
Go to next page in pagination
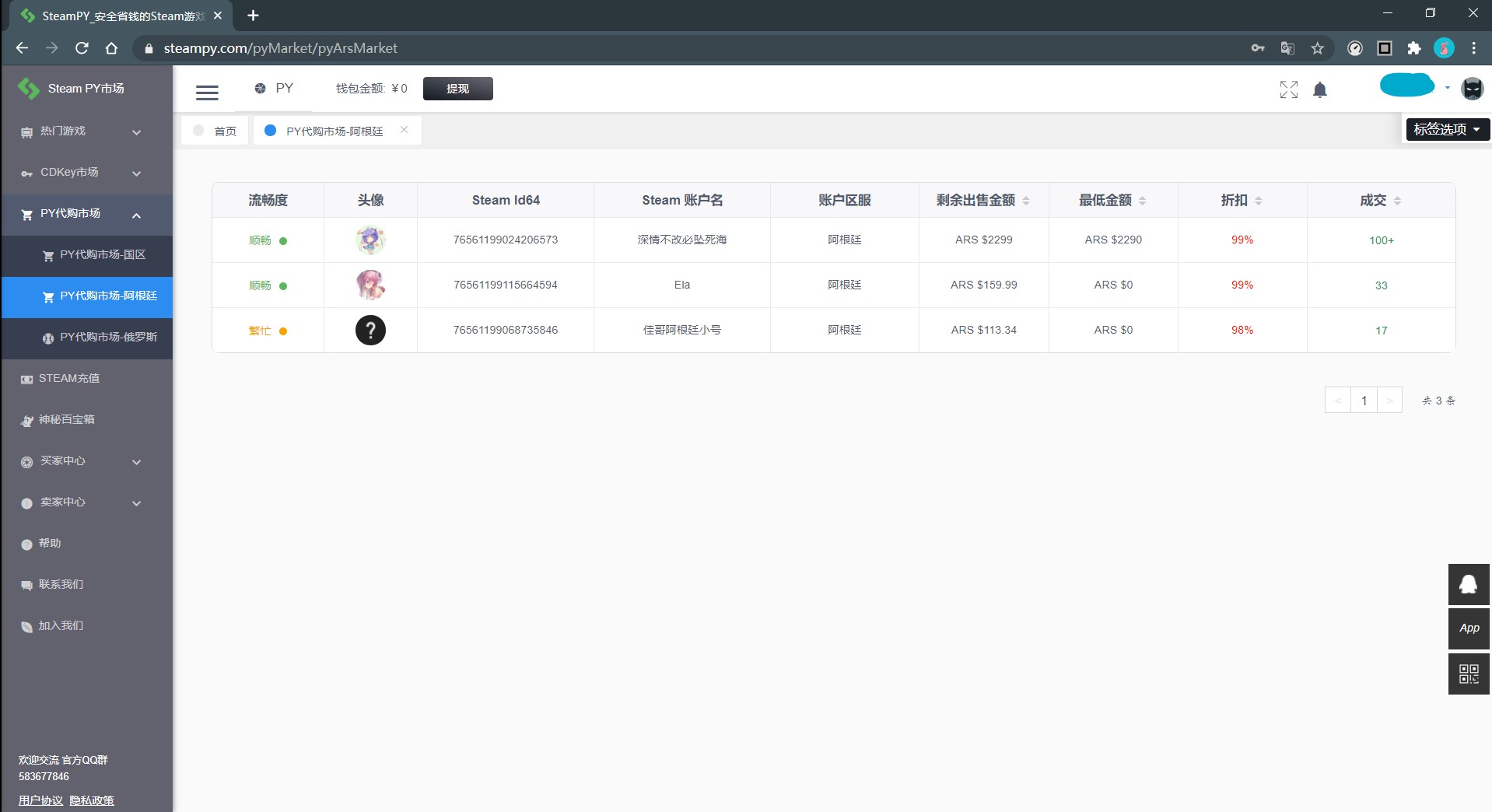tap(1389, 401)
